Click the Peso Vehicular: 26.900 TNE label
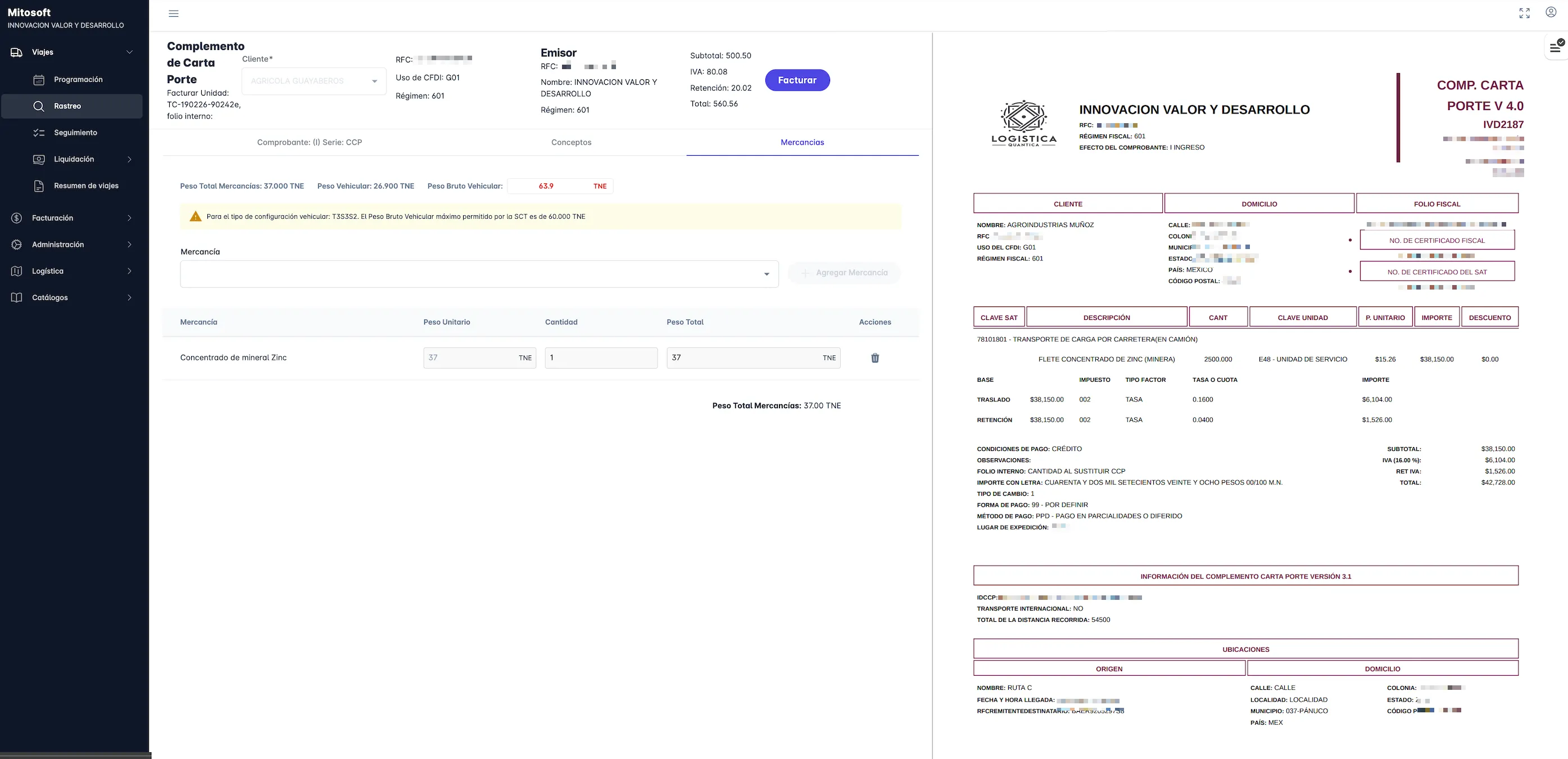 pos(366,187)
